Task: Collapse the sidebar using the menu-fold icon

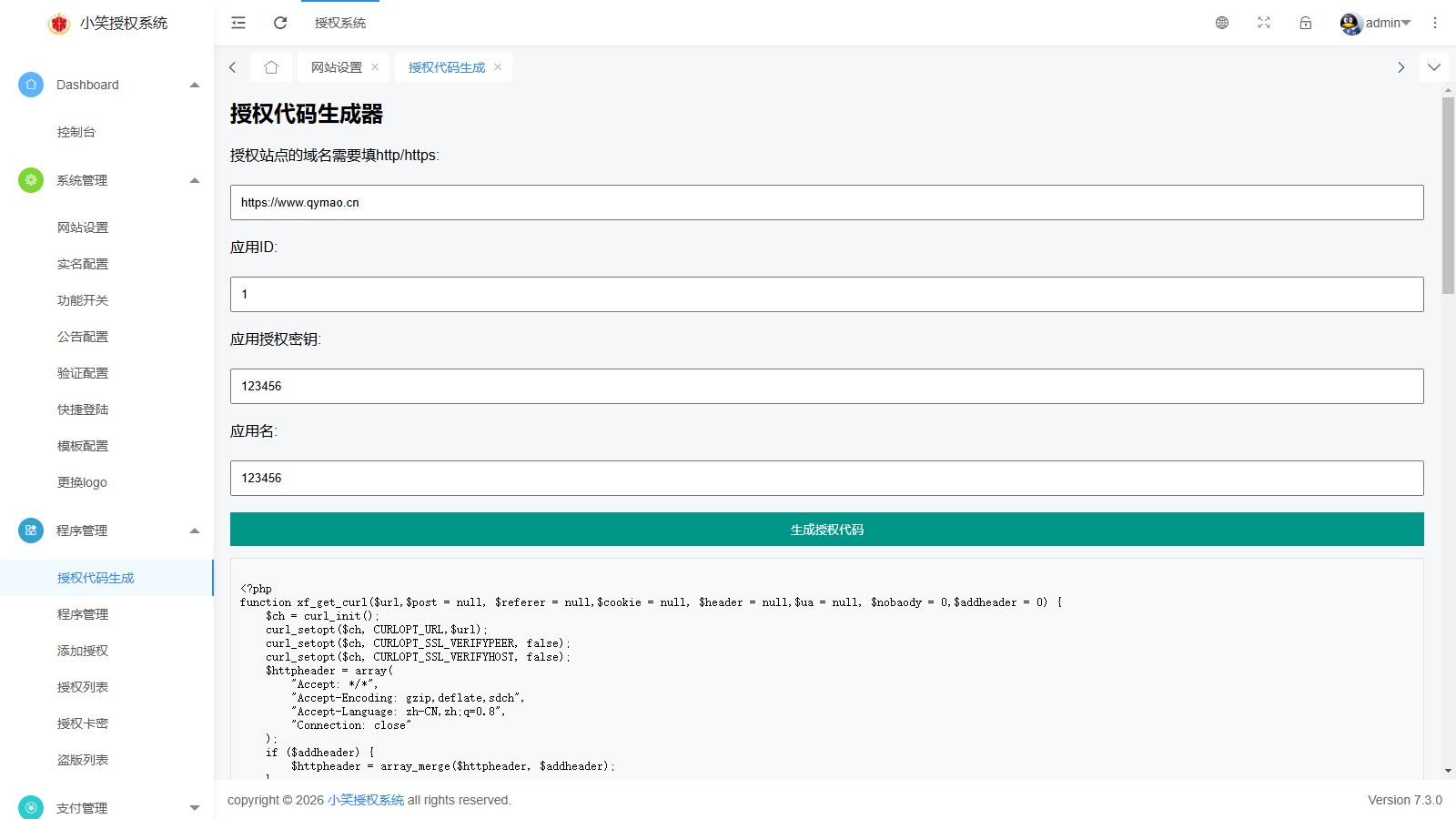Action: tap(238, 23)
